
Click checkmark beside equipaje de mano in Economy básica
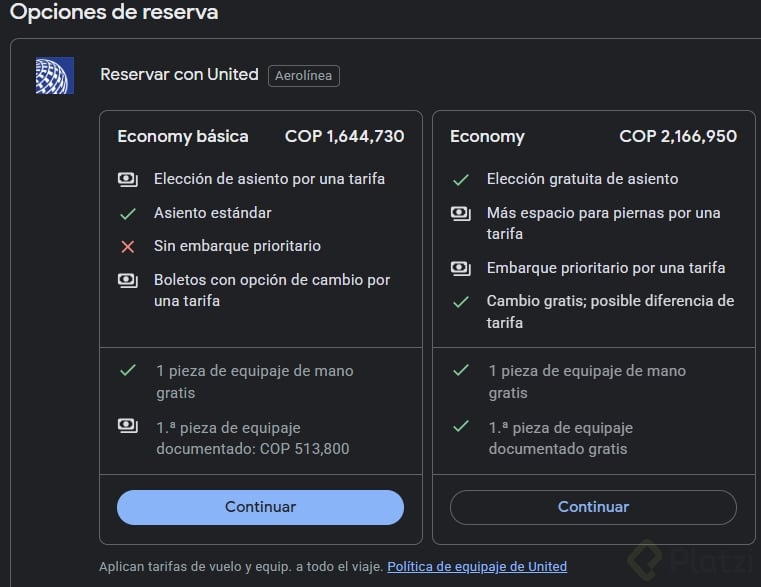click(x=128, y=370)
